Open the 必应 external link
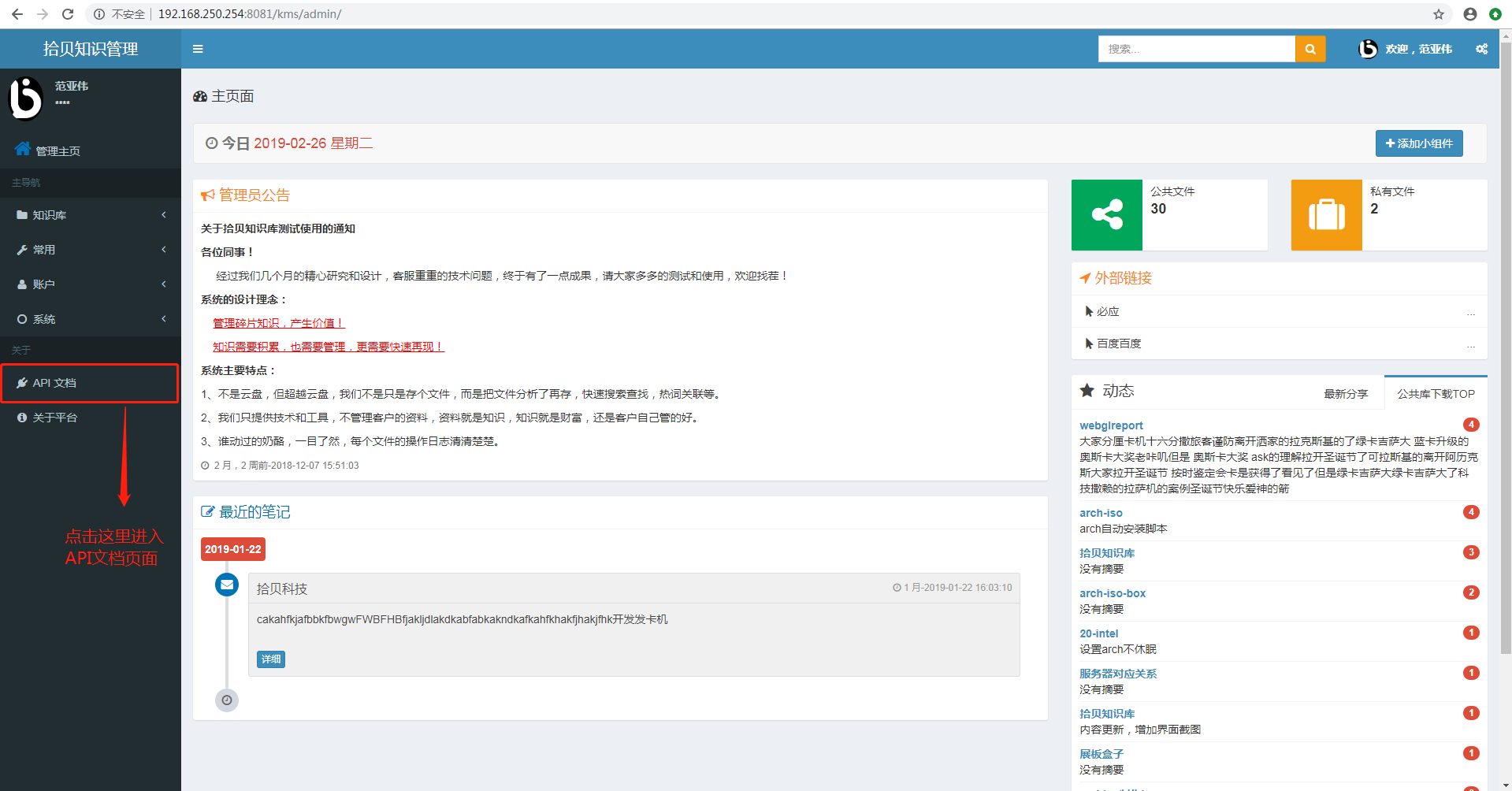This screenshot has height=791, width=1512. coord(1108,312)
